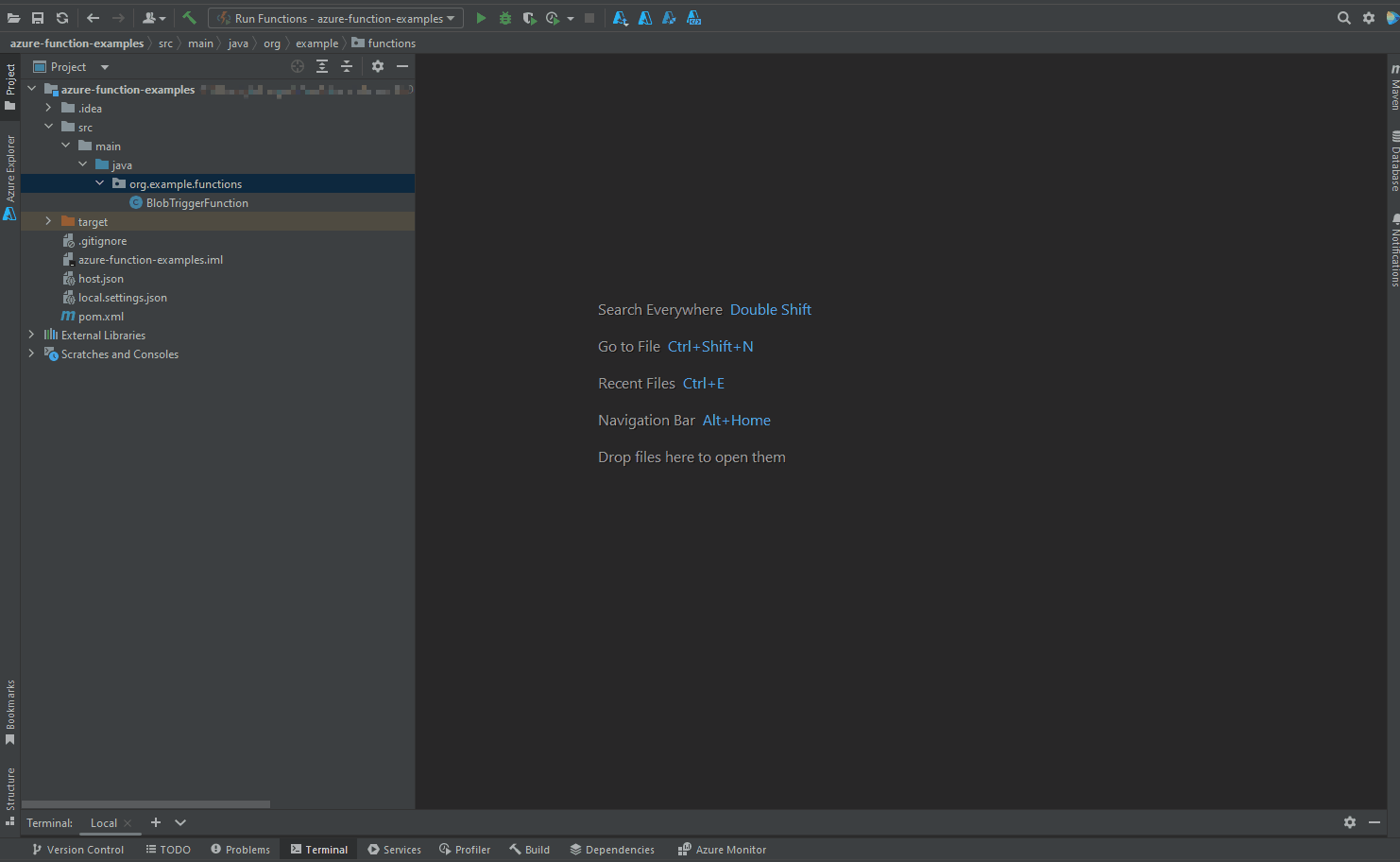
Task: Open the Azure Explorer sidebar tab
Action: (10, 178)
